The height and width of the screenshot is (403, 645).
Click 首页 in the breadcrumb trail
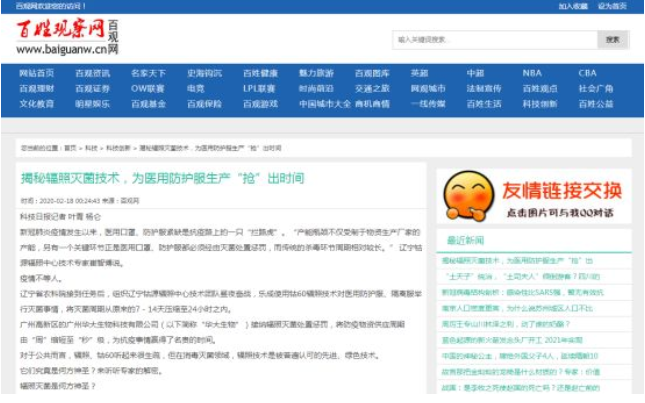[x=70, y=147]
